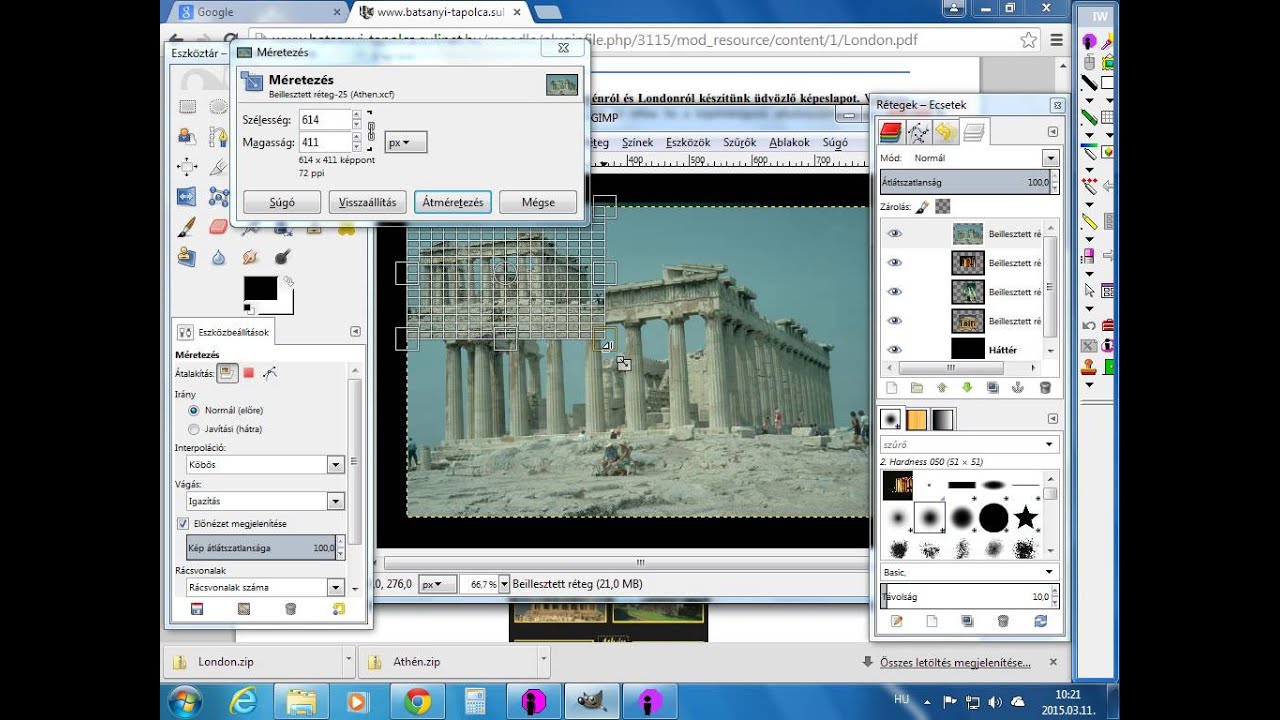
Task: Click the Súgó button in Méretezés dialog
Action: click(x=282, y=202)
